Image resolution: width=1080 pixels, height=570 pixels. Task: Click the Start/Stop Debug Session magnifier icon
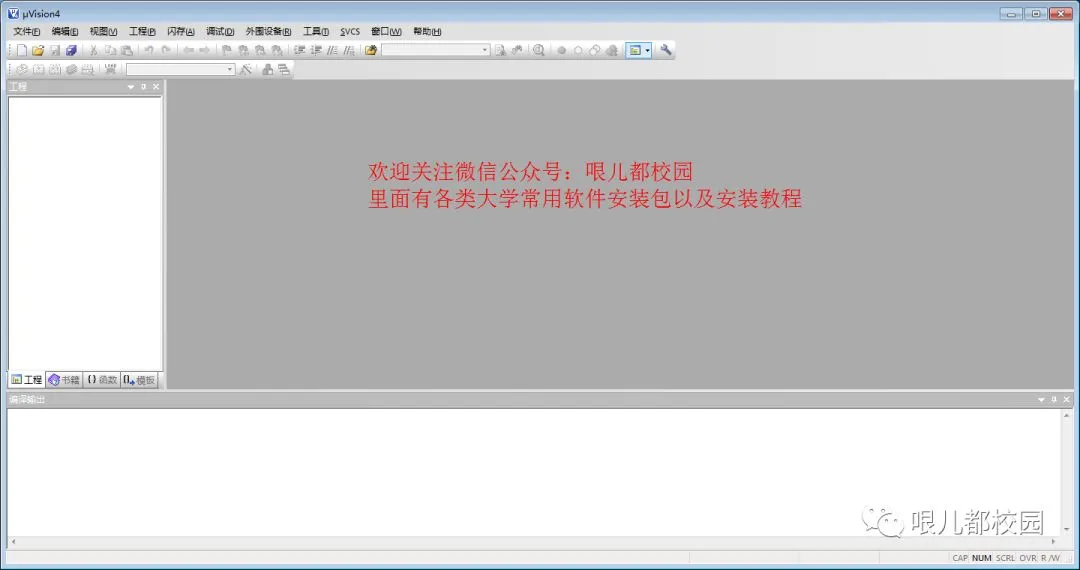click(x=539, y=50)
